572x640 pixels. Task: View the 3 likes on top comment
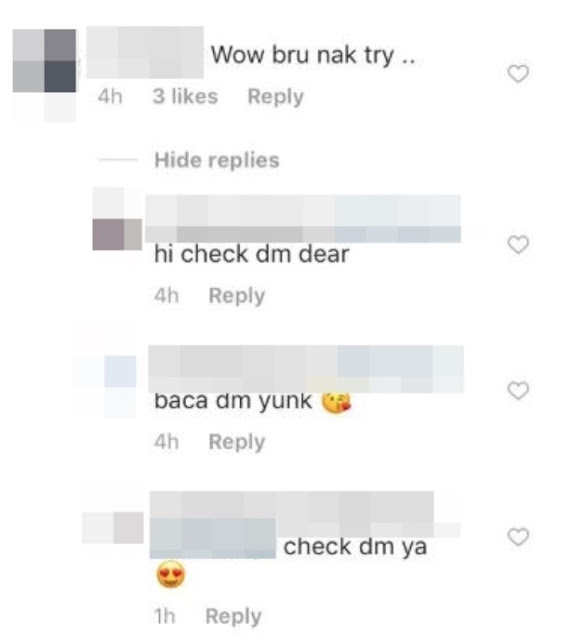[x=185, y=97]
